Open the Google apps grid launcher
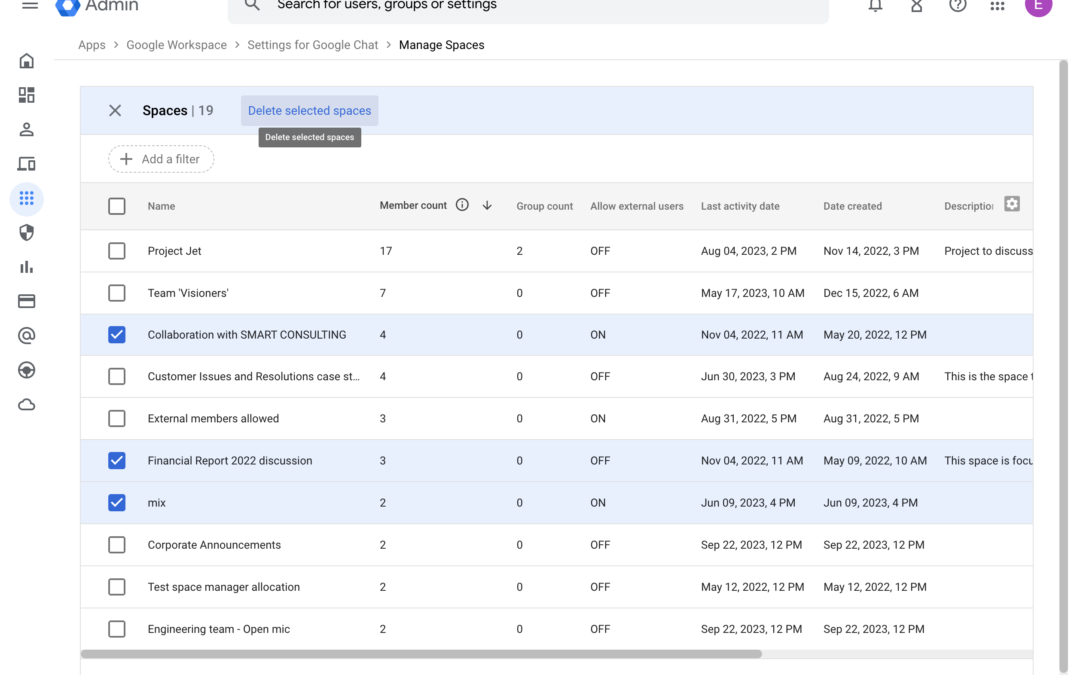The height and width of the screenshot is (675, 1080). 997,6
